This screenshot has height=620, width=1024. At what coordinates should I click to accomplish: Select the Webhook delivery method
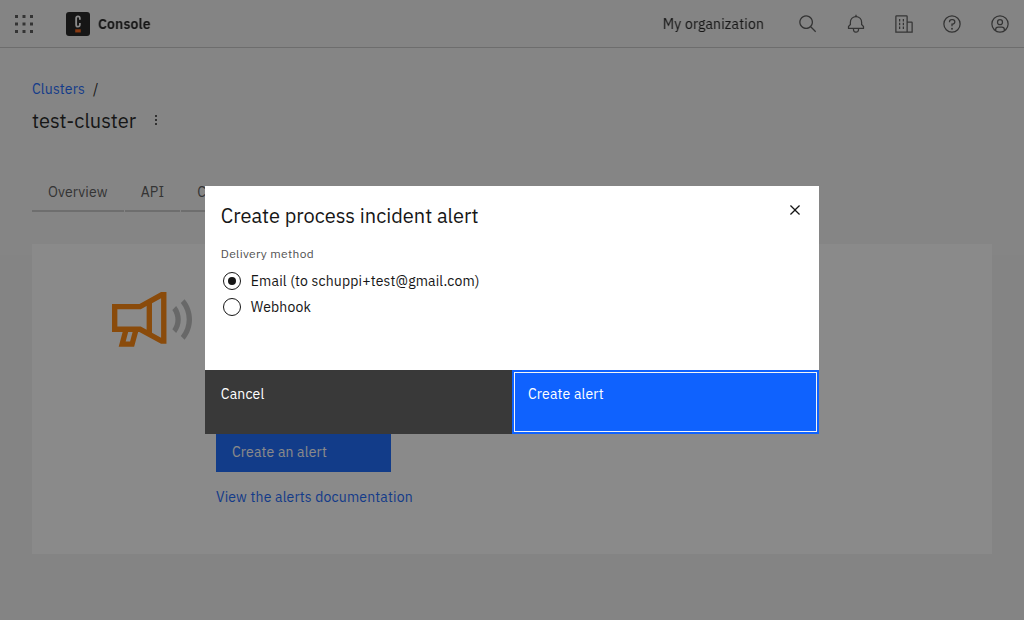[232, 307]
